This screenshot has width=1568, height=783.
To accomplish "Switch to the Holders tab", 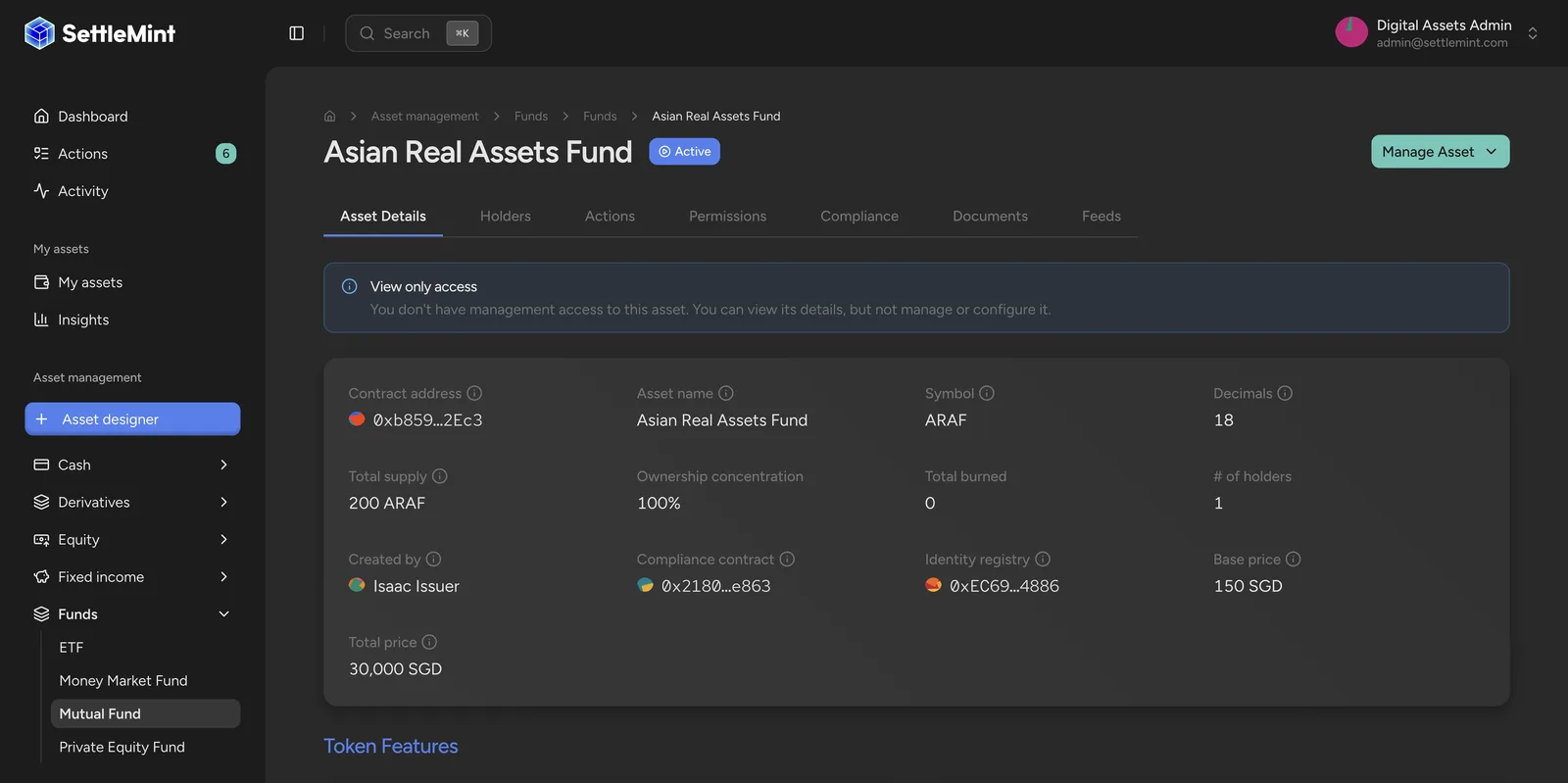I will [x=506, y=217].
